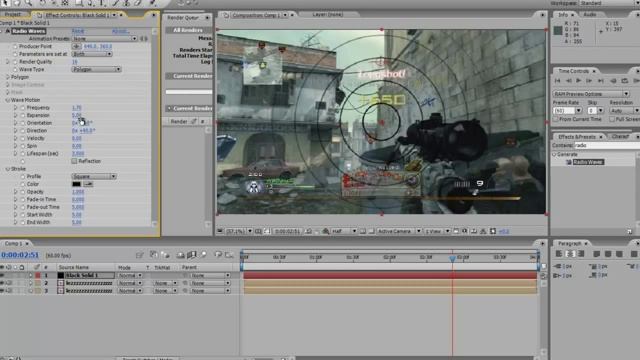Image resolution: width=640 pixels, height=360 pixels.
Task: Click the snapshot camera icon in viewer
Action: pyautogui.click(x=309, y=231)
